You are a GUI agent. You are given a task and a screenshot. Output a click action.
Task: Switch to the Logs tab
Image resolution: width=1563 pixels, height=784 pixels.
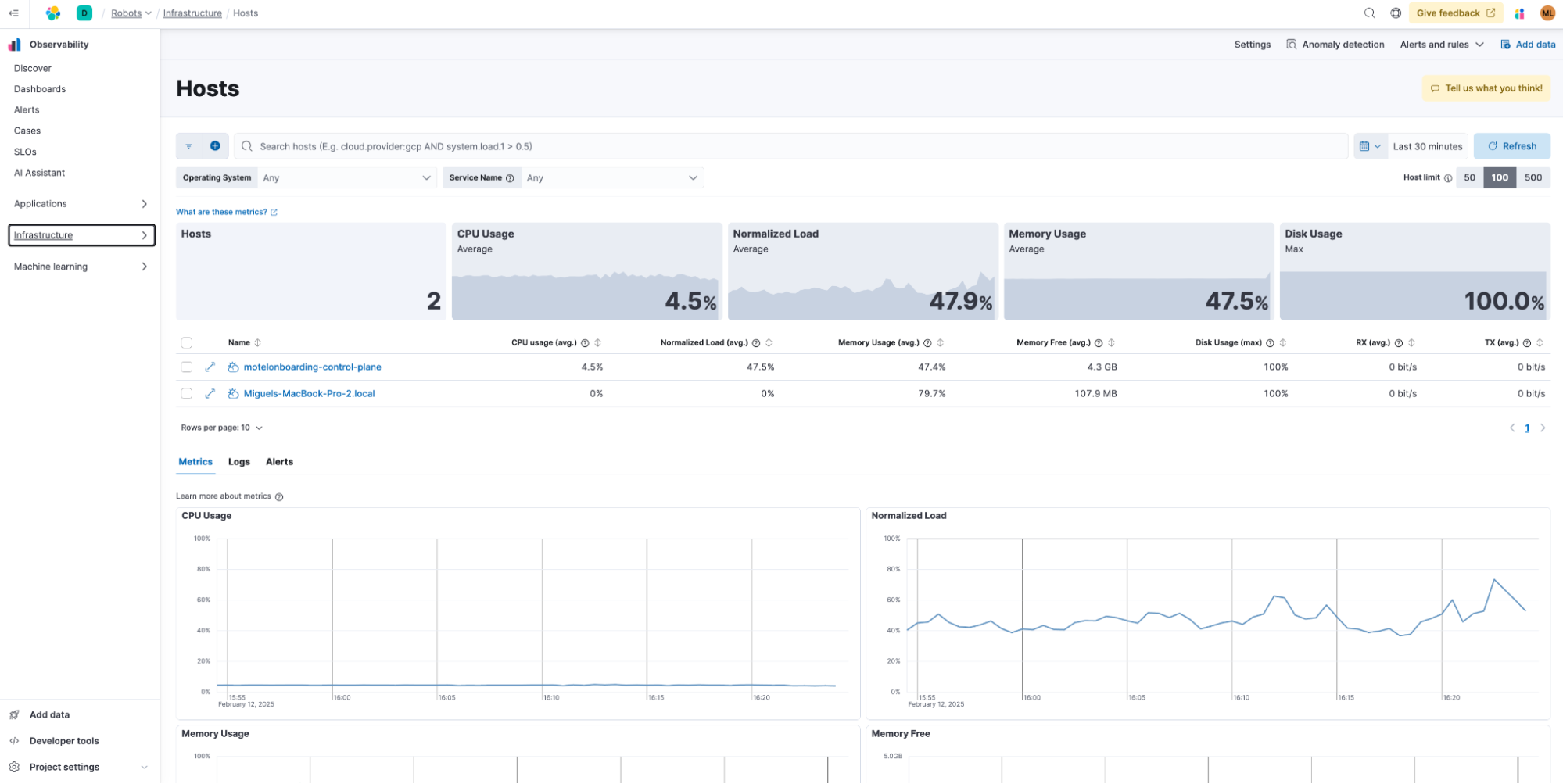(238, 462)
